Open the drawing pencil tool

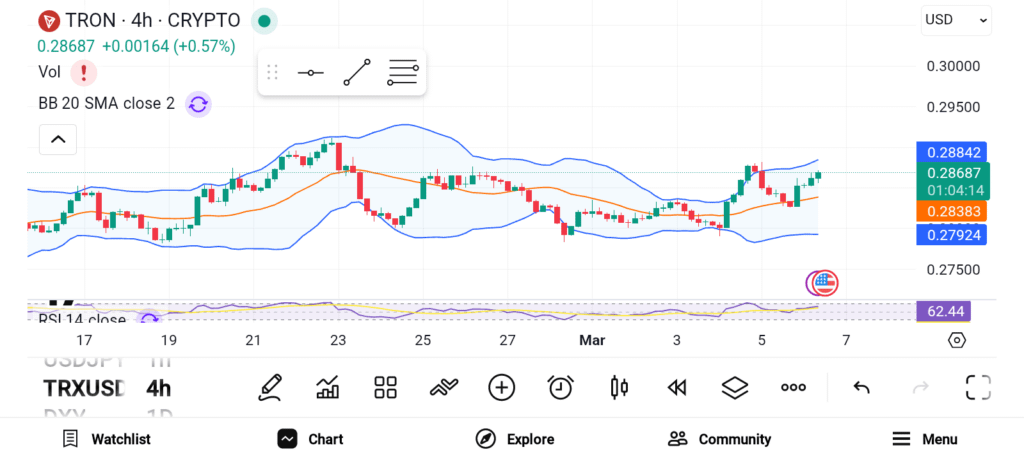click(270, 387)
